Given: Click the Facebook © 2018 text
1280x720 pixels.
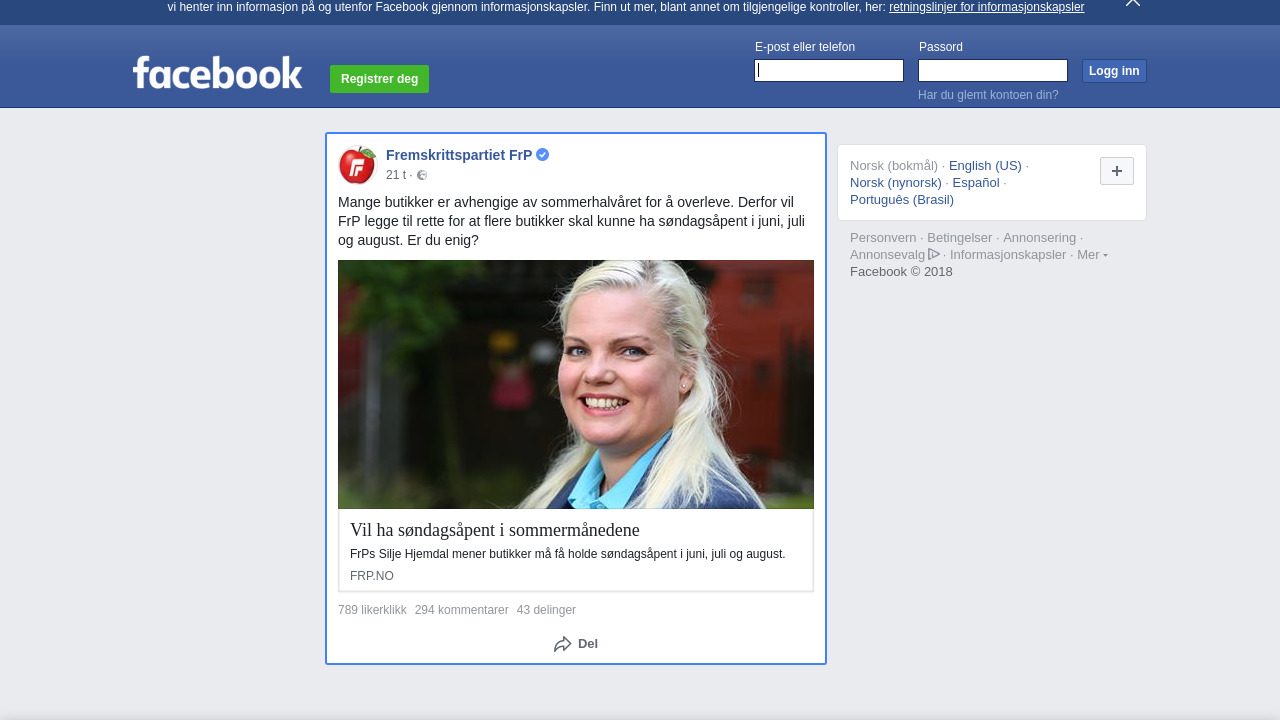Looking at the screenshot, I should point(901,272).
